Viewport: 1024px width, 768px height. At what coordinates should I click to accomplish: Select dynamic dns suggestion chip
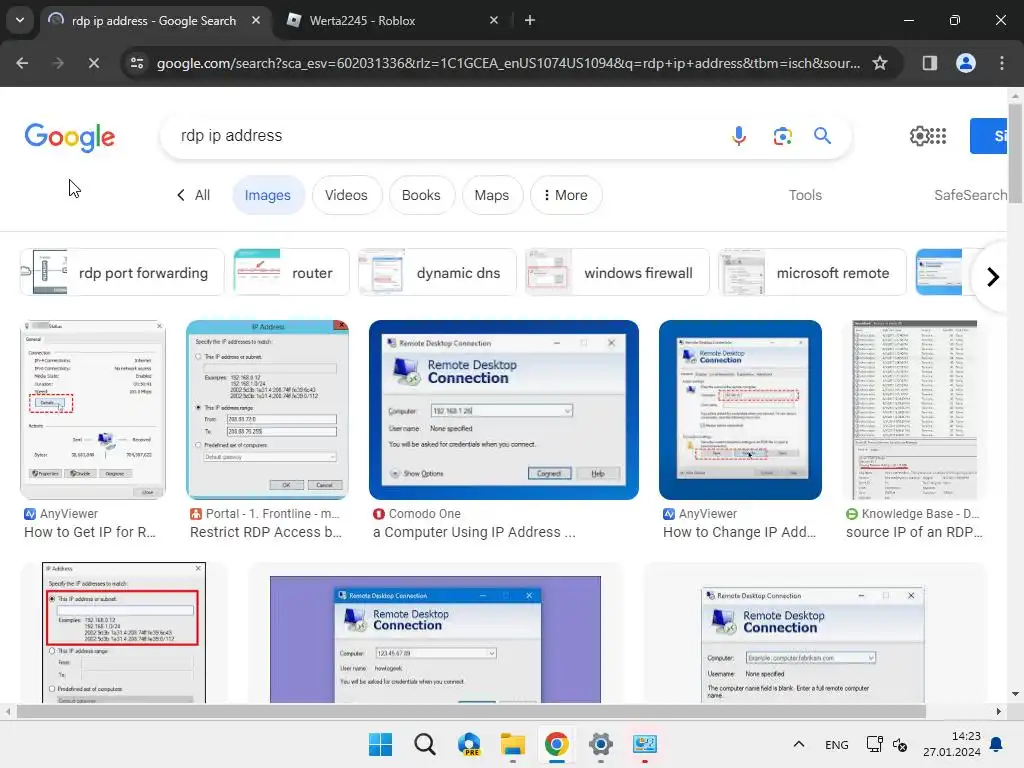coord(437,272)
